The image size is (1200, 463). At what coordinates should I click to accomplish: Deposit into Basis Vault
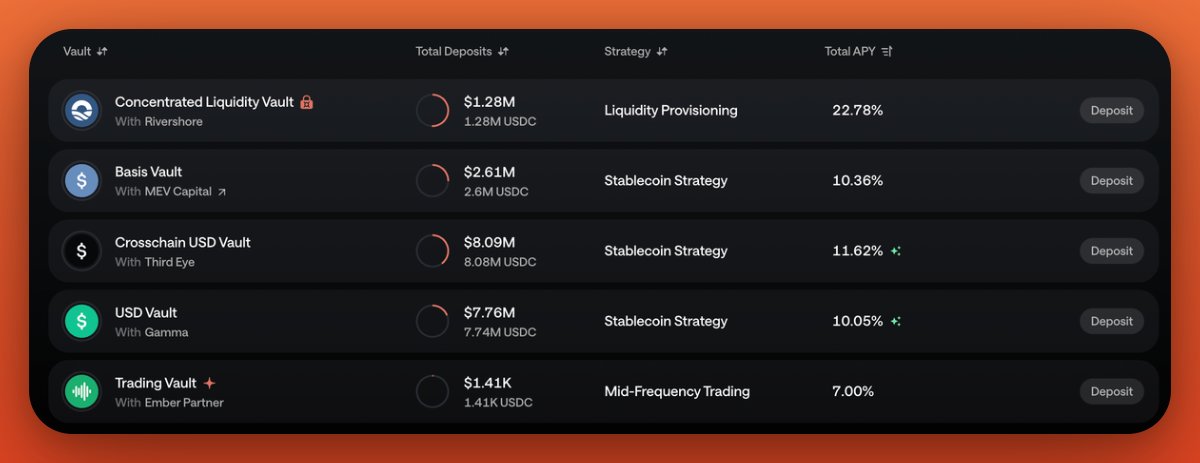tap(1111, 181)
